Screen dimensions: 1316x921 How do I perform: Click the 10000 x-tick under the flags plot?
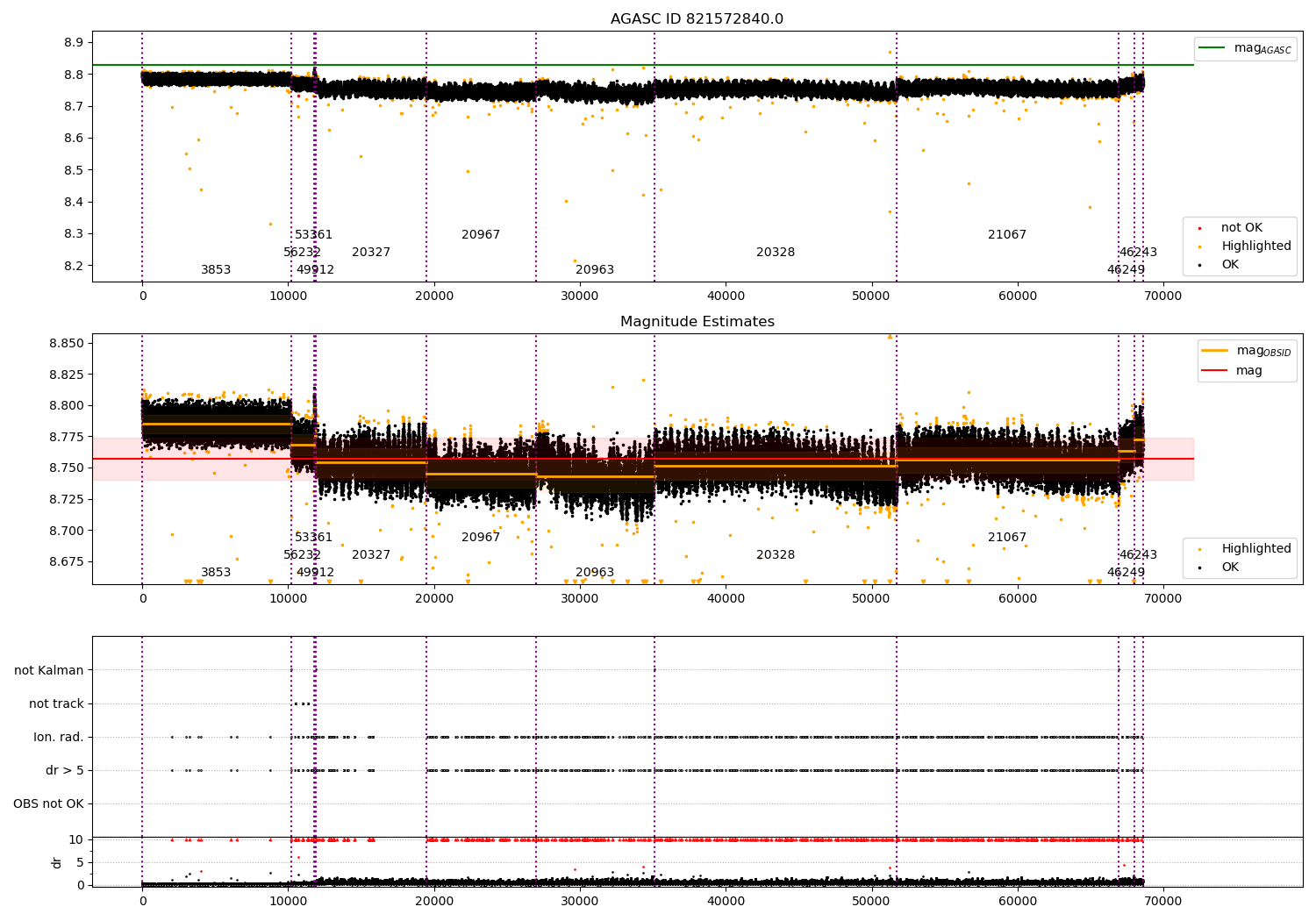288,900
